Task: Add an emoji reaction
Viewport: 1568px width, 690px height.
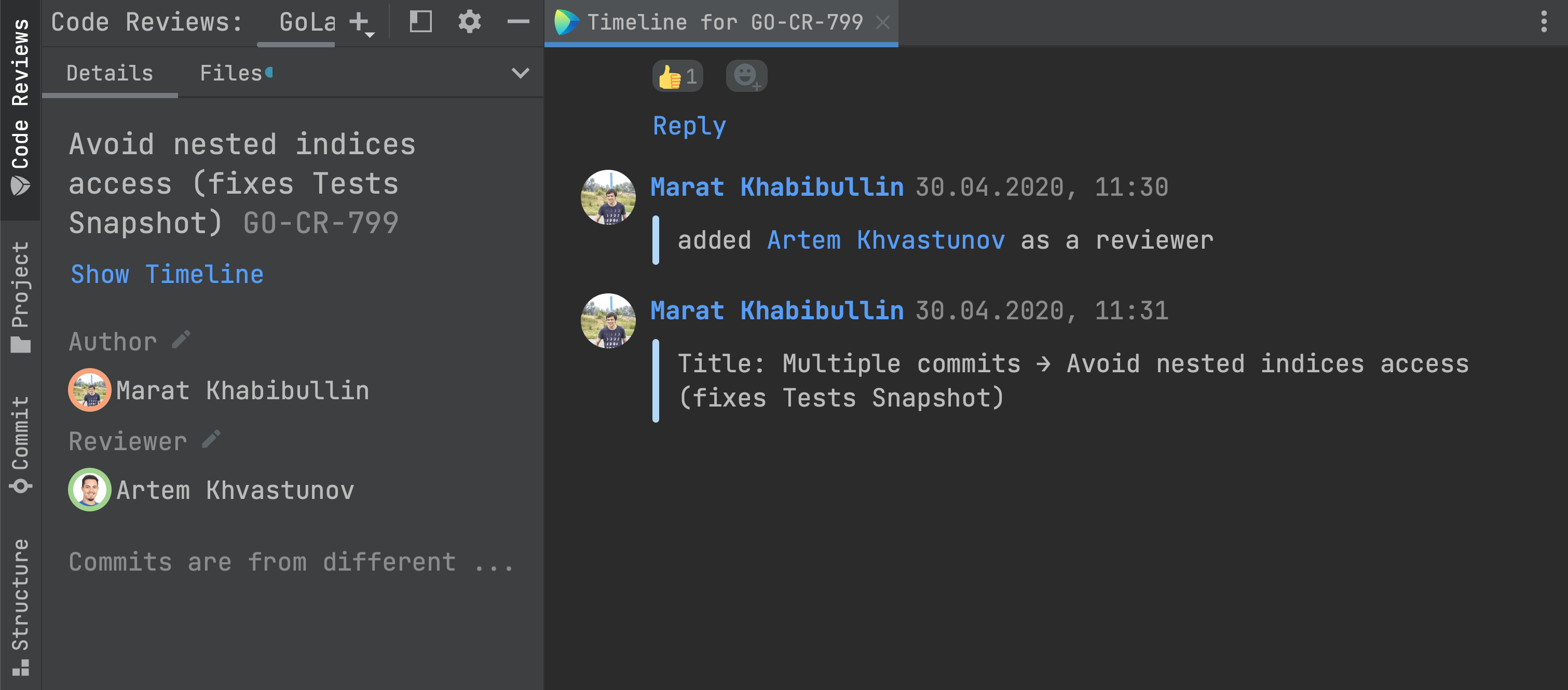Action: [746, 76]
